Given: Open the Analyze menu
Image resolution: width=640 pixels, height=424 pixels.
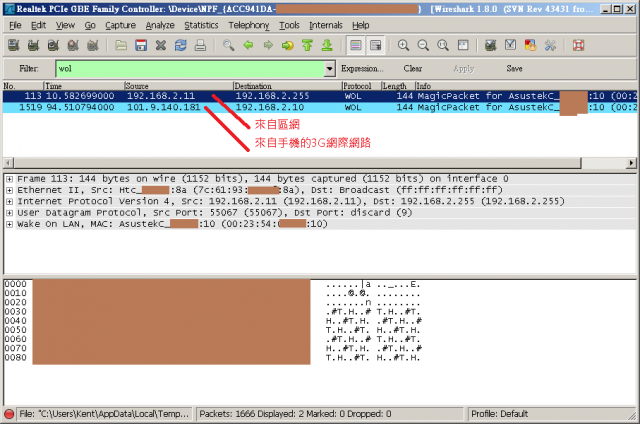Looking at the screenshot, I should coord(160,25).
